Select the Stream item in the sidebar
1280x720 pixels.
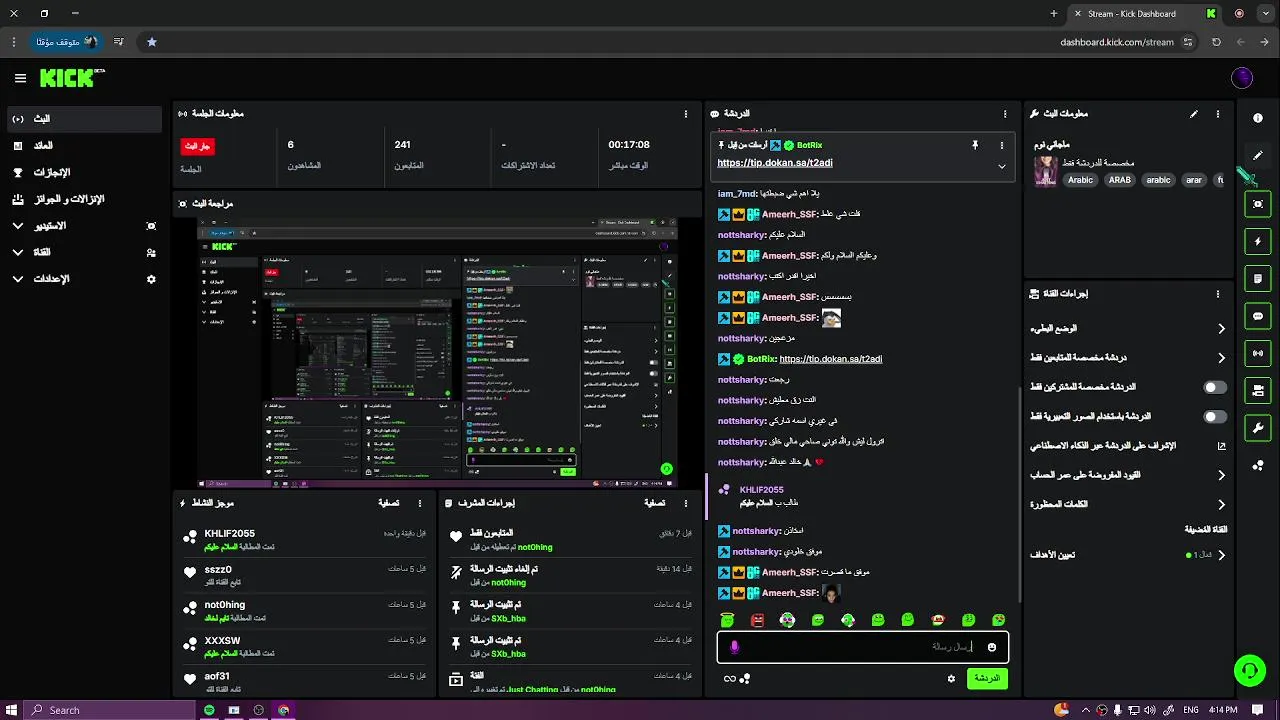tap(84, 119)
